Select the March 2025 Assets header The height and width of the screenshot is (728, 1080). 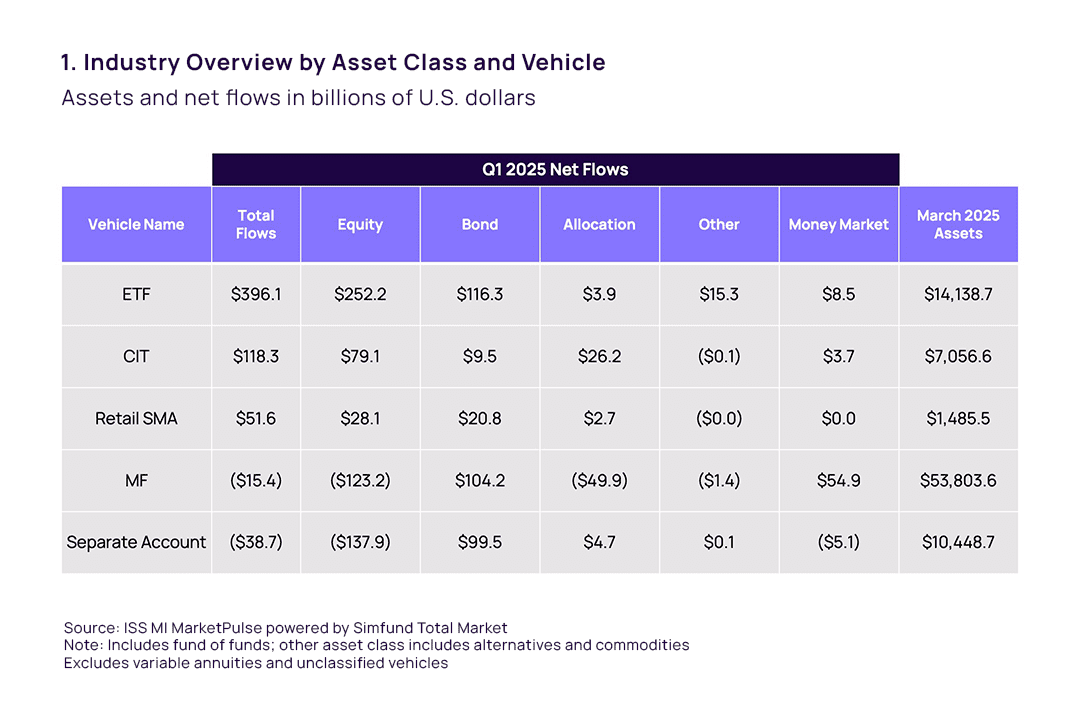(x=958, y=225)
